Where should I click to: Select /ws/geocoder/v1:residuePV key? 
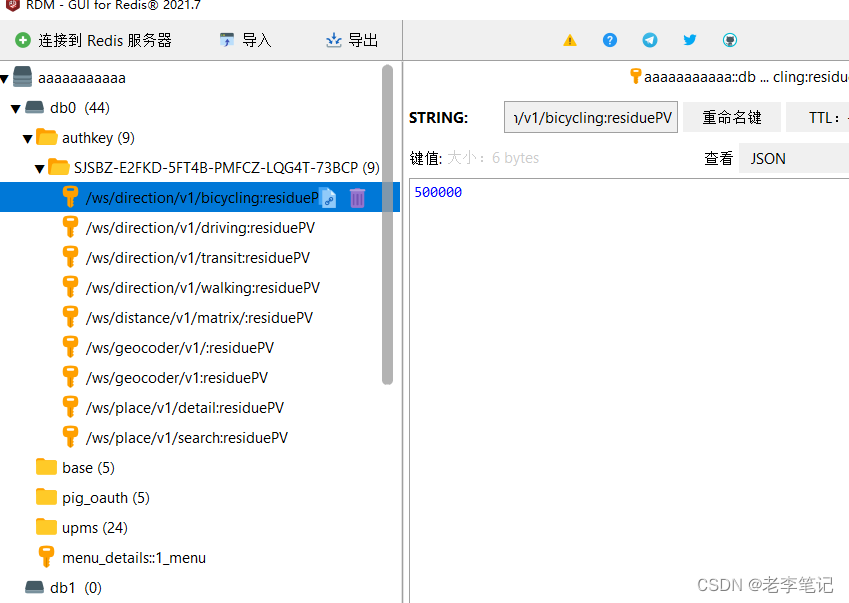[x=177, y=377]
